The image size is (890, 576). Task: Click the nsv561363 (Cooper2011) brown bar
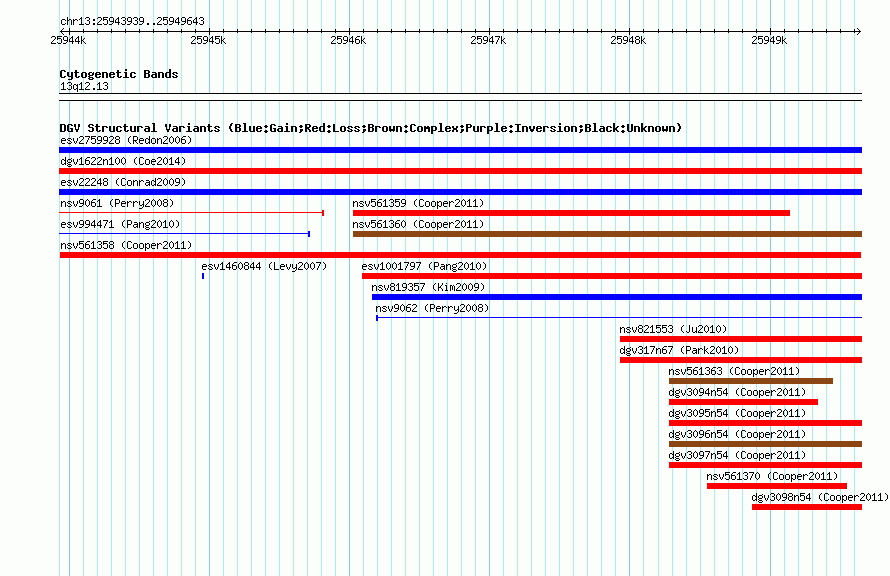(x=751, y=381)
